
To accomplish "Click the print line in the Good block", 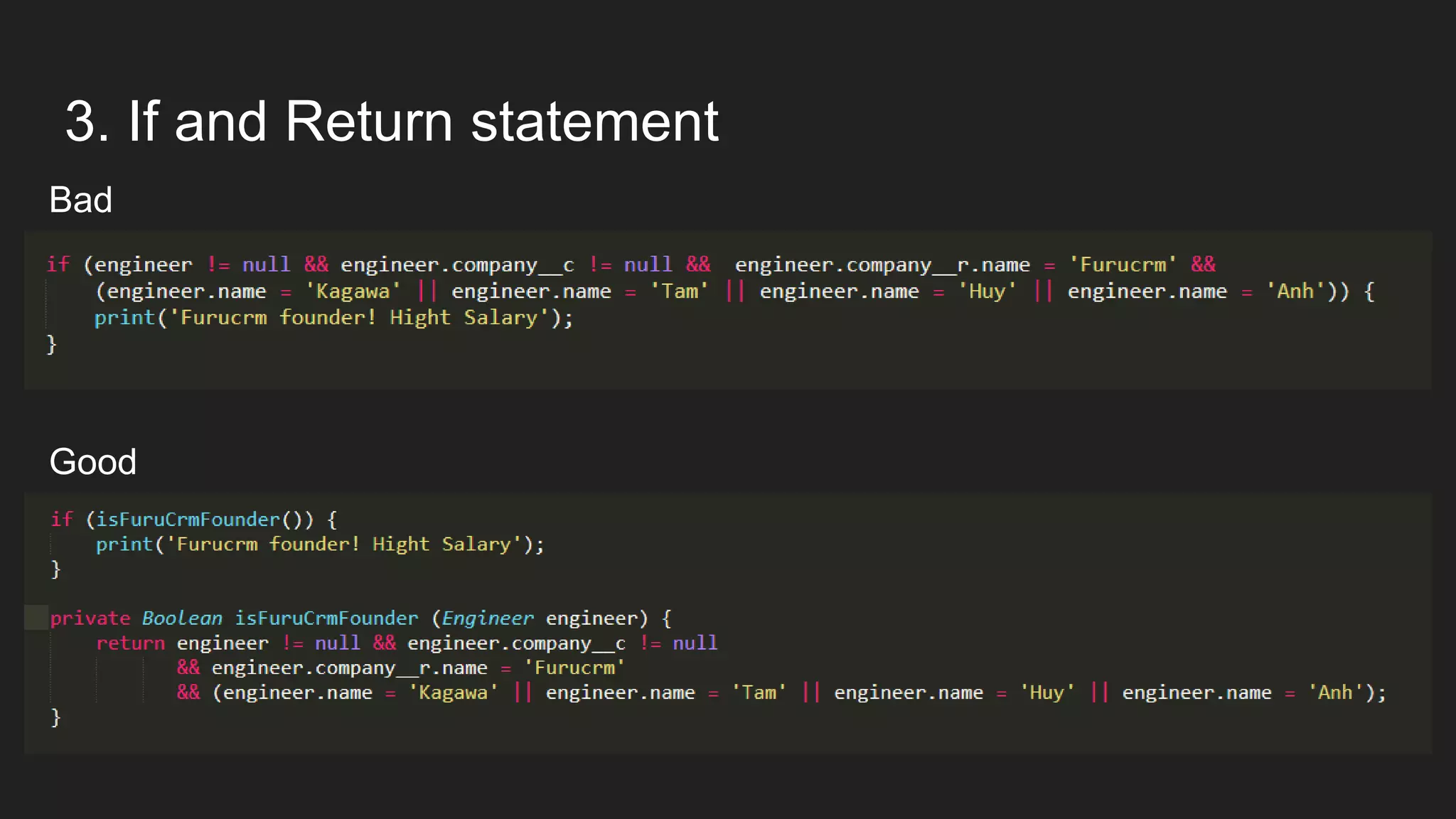I will point(320,544).
